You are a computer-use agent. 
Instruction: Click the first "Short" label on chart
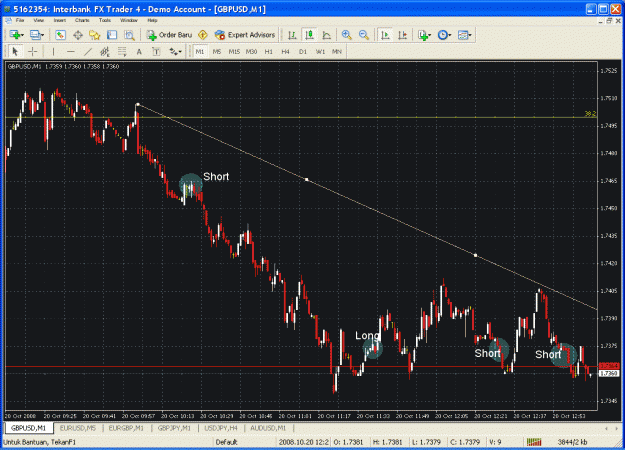[216, 177]
